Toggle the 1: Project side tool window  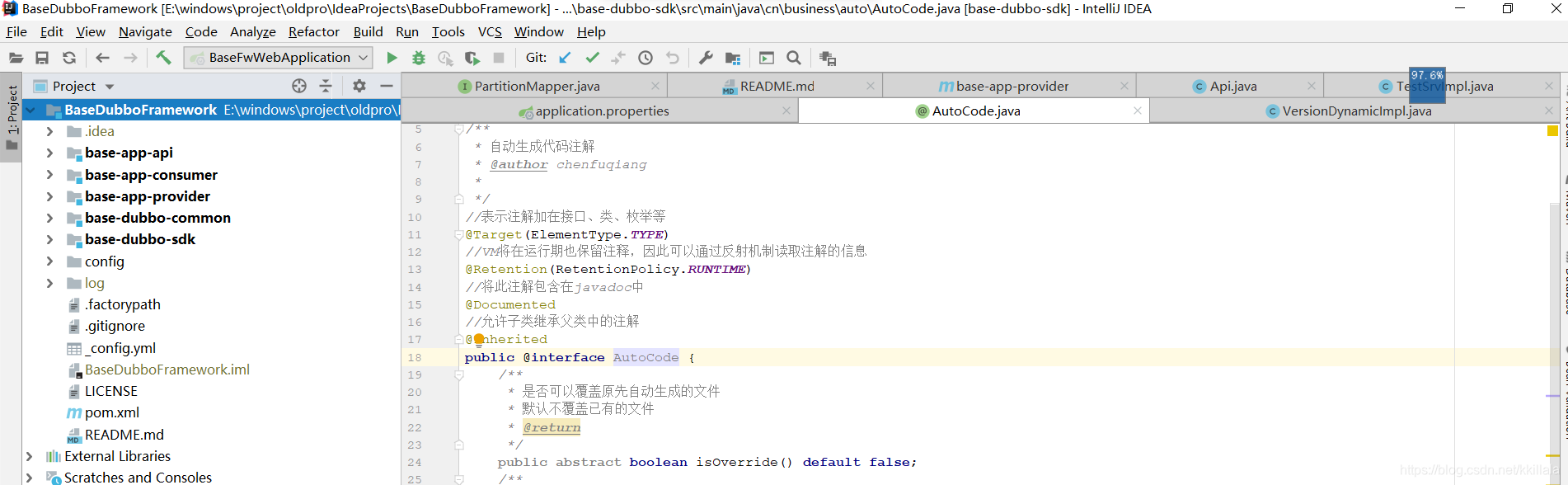click(x=12, y=117)
